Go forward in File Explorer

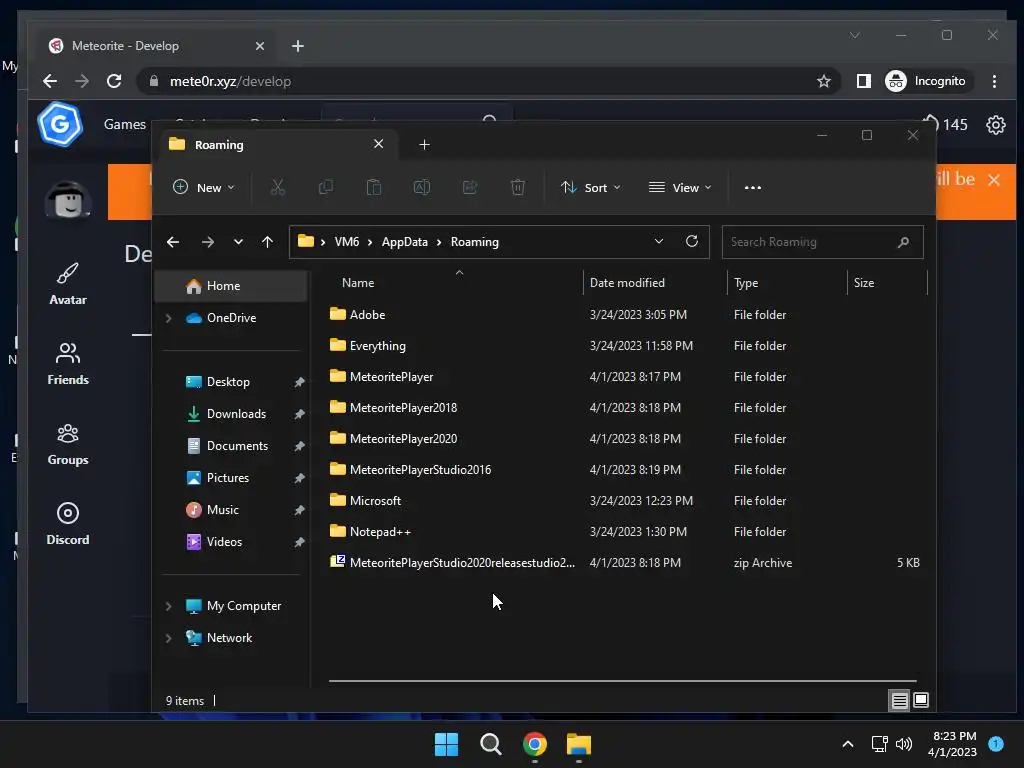208,242
